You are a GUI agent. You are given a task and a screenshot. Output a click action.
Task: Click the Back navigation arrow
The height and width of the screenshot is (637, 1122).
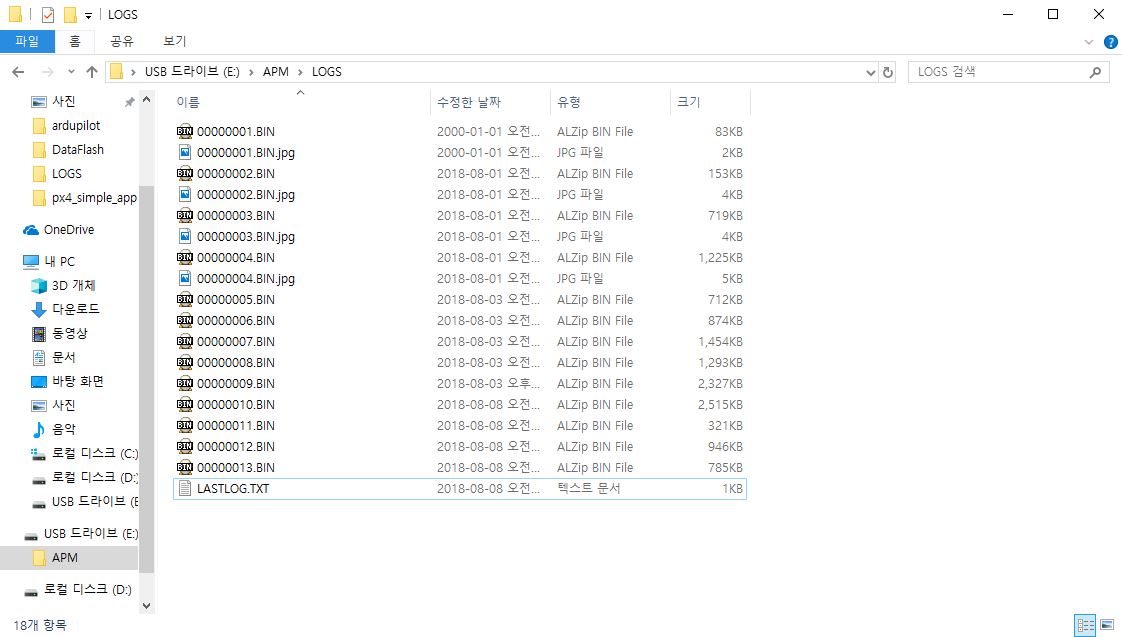click(x=19, y=72)
